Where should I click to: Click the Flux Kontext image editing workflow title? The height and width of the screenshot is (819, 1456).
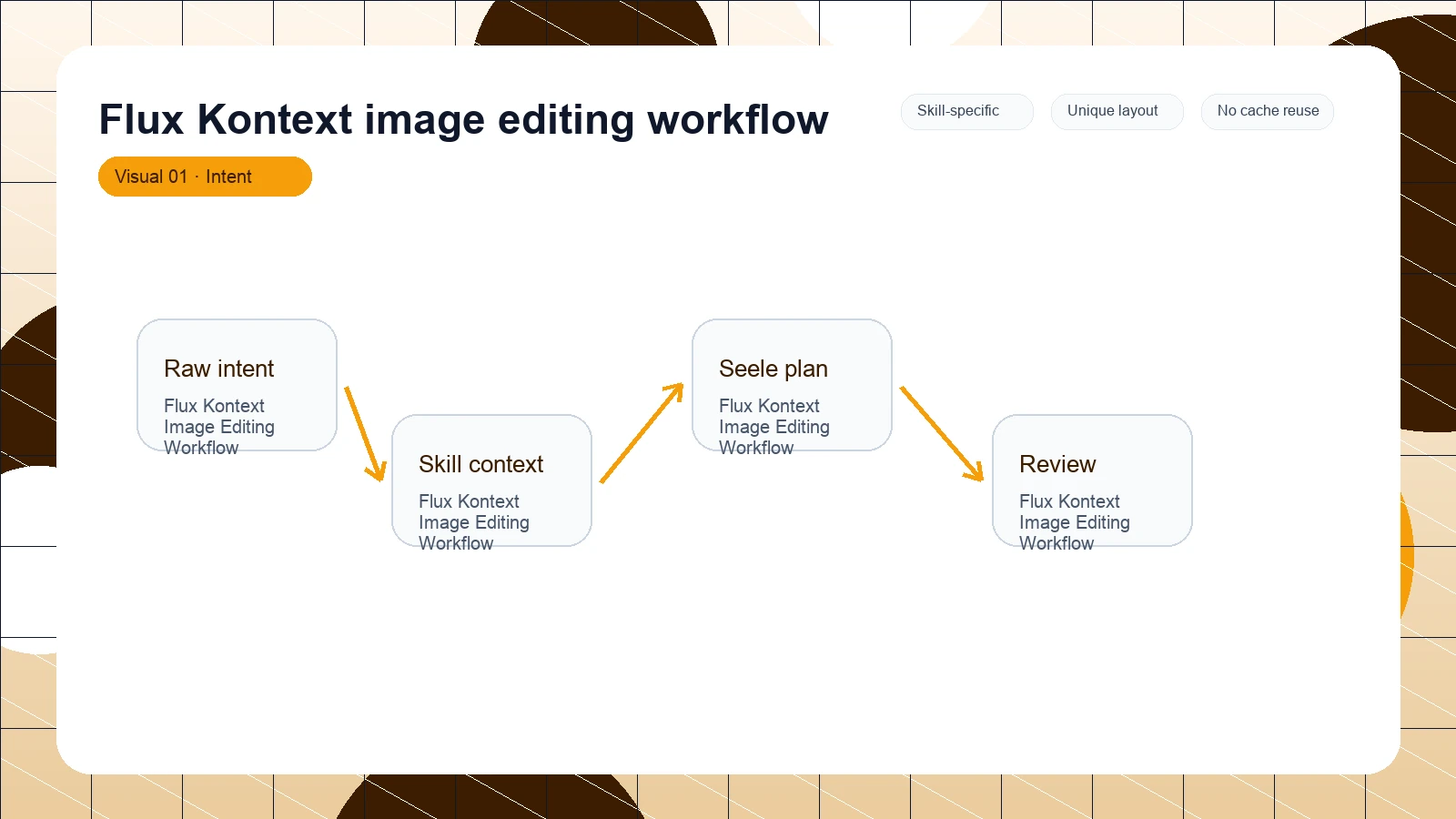[464, 119]
